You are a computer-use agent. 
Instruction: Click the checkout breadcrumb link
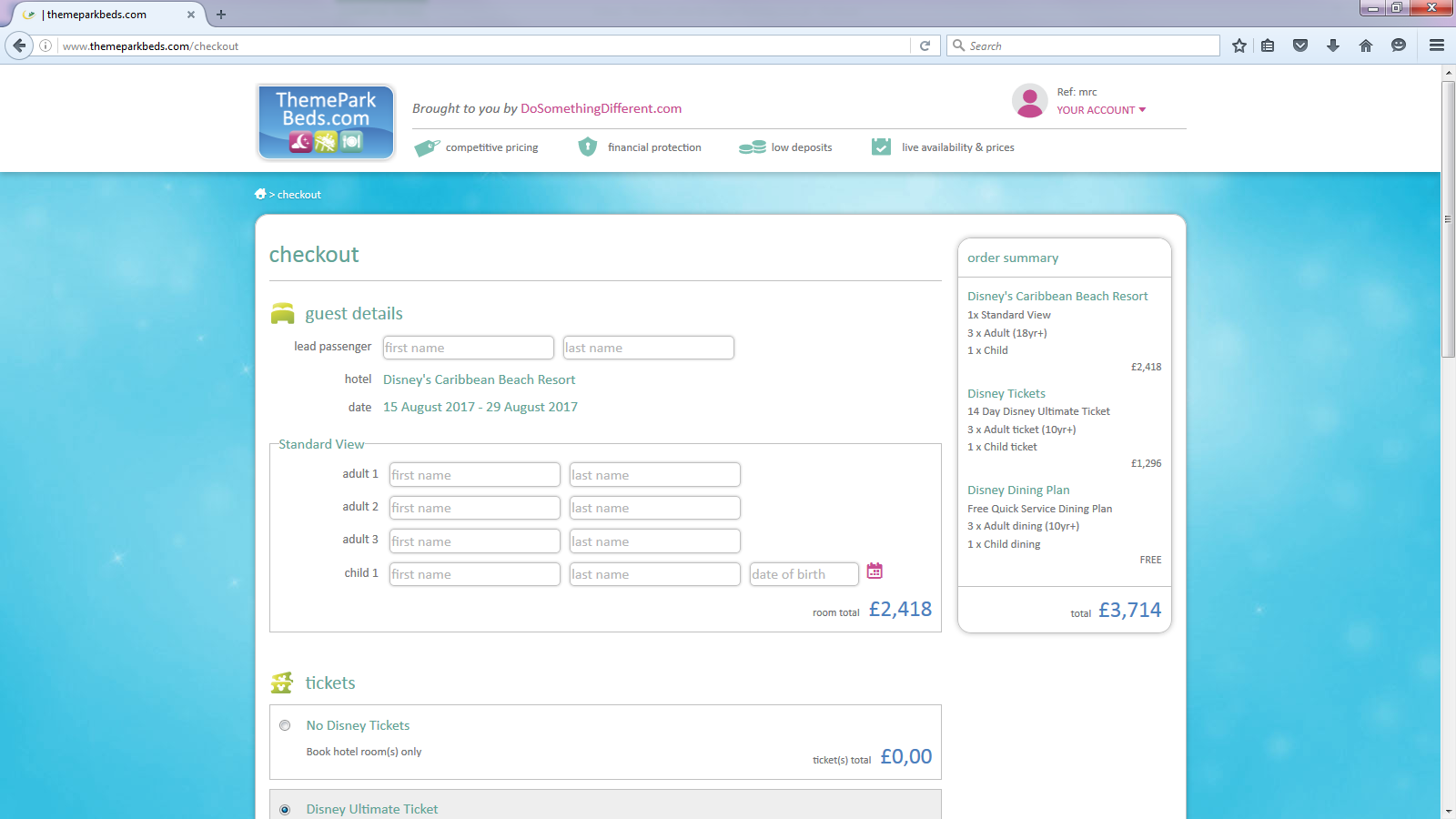(x=299, y=195)
